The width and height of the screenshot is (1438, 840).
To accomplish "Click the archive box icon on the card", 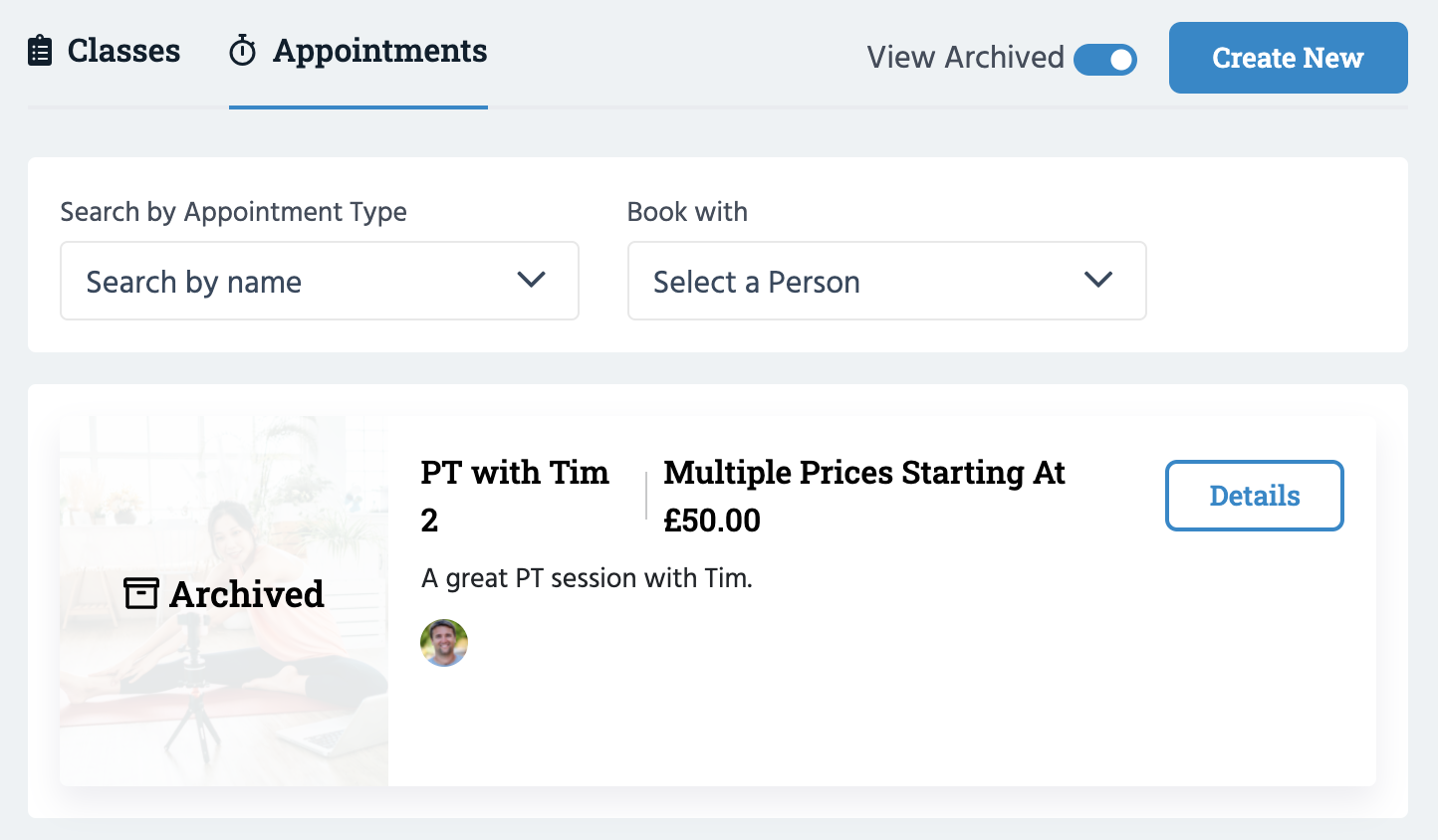I will coord(140,592).
